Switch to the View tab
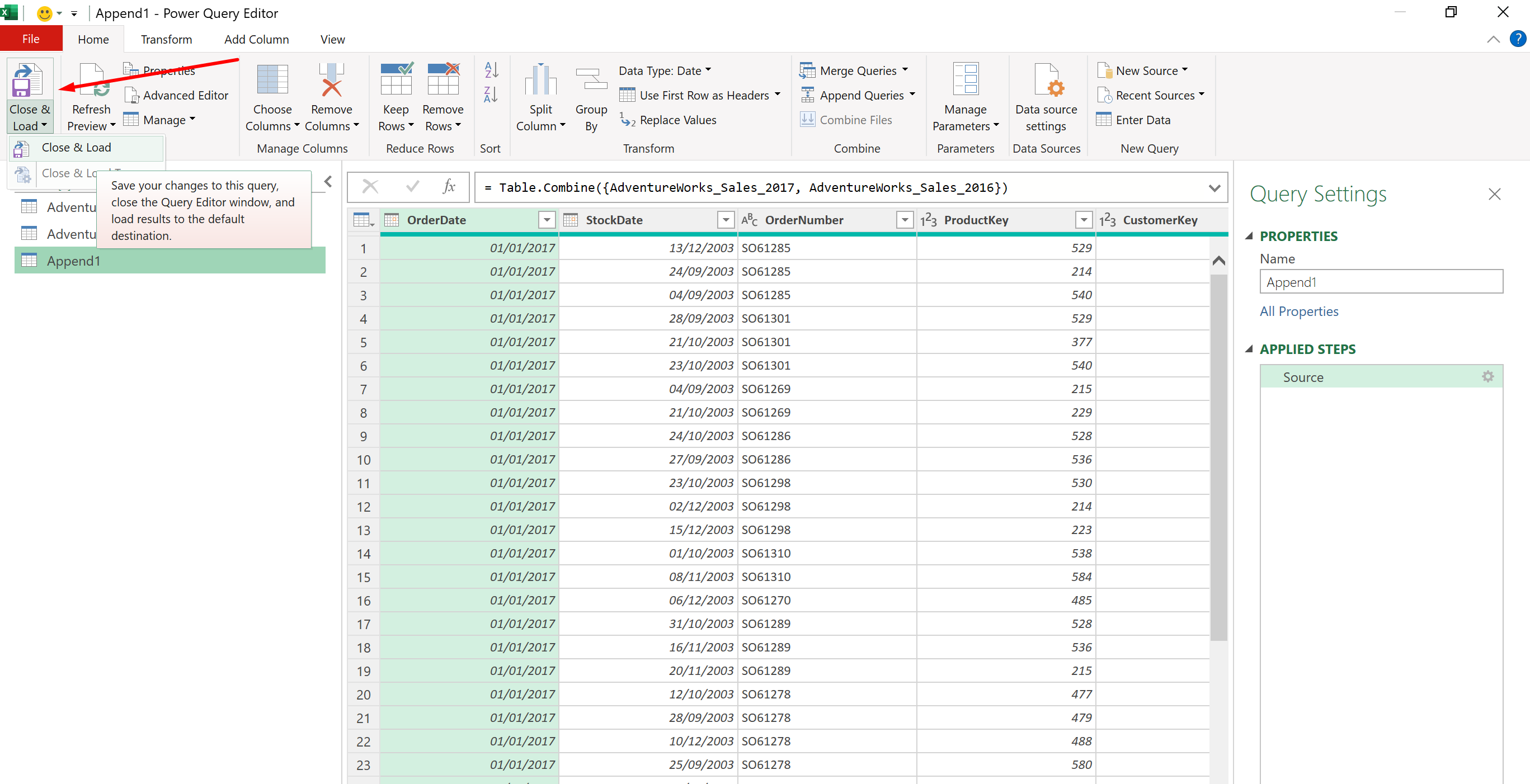The height and width of the screenshot is (784, 1530). (332, 39)
